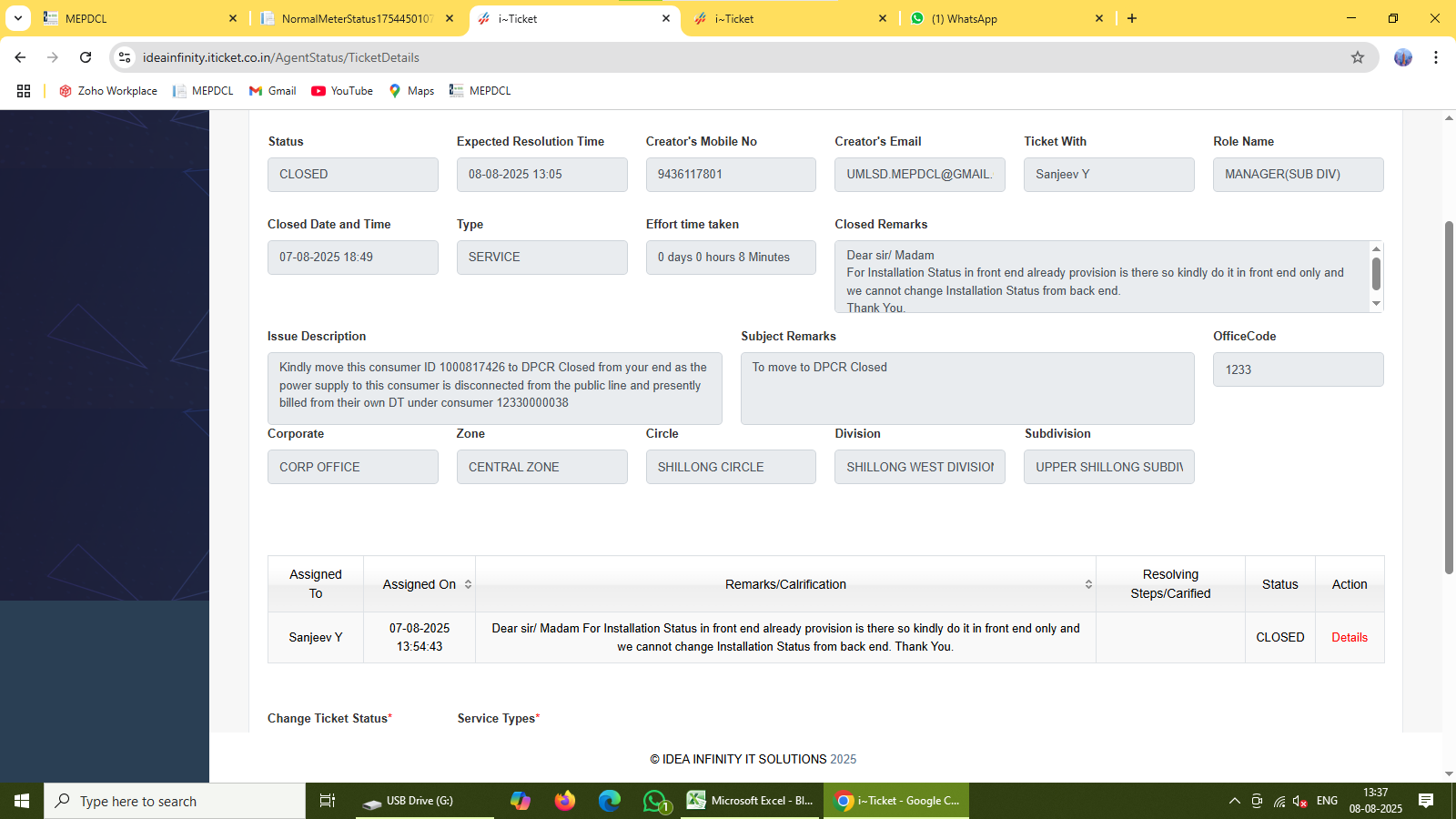Image resolution: width=1456 pixels, height=819 pixels.
Task: Open the first MEPDCL bookmark
Action: coord(203,91)
